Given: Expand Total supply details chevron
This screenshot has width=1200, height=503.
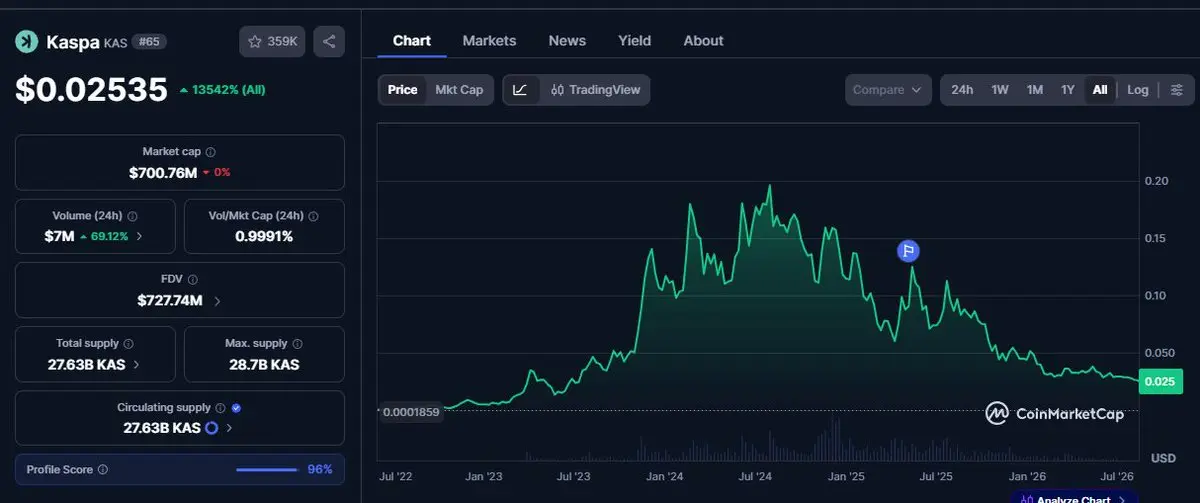Looking at the screenshot, I should click(136, 364).
